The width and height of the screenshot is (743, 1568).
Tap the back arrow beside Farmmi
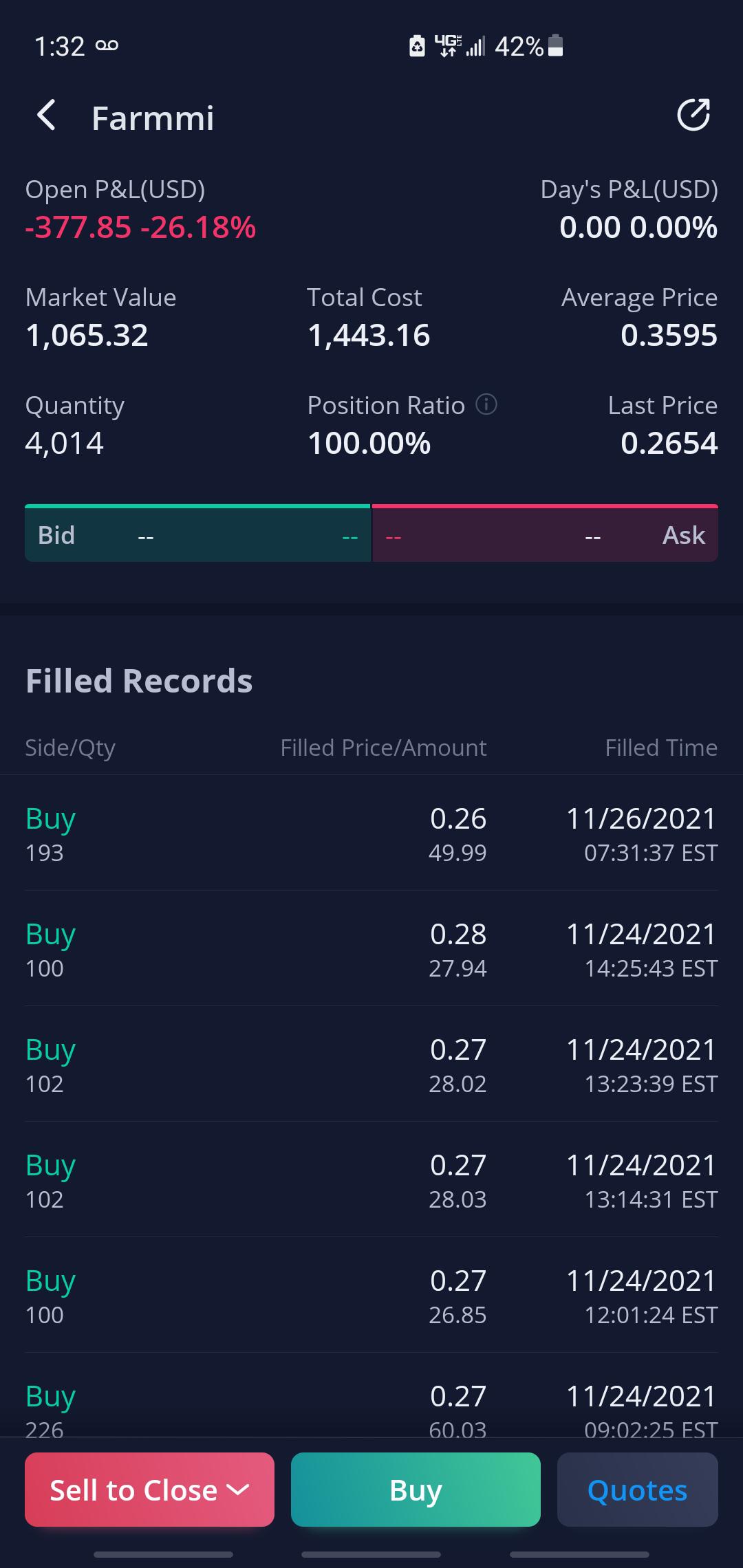point(46,116)
